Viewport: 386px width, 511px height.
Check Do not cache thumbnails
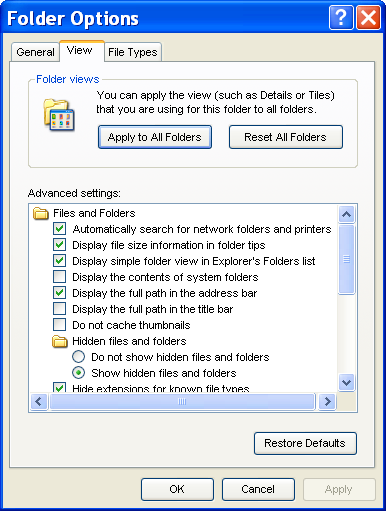point(60,325)
